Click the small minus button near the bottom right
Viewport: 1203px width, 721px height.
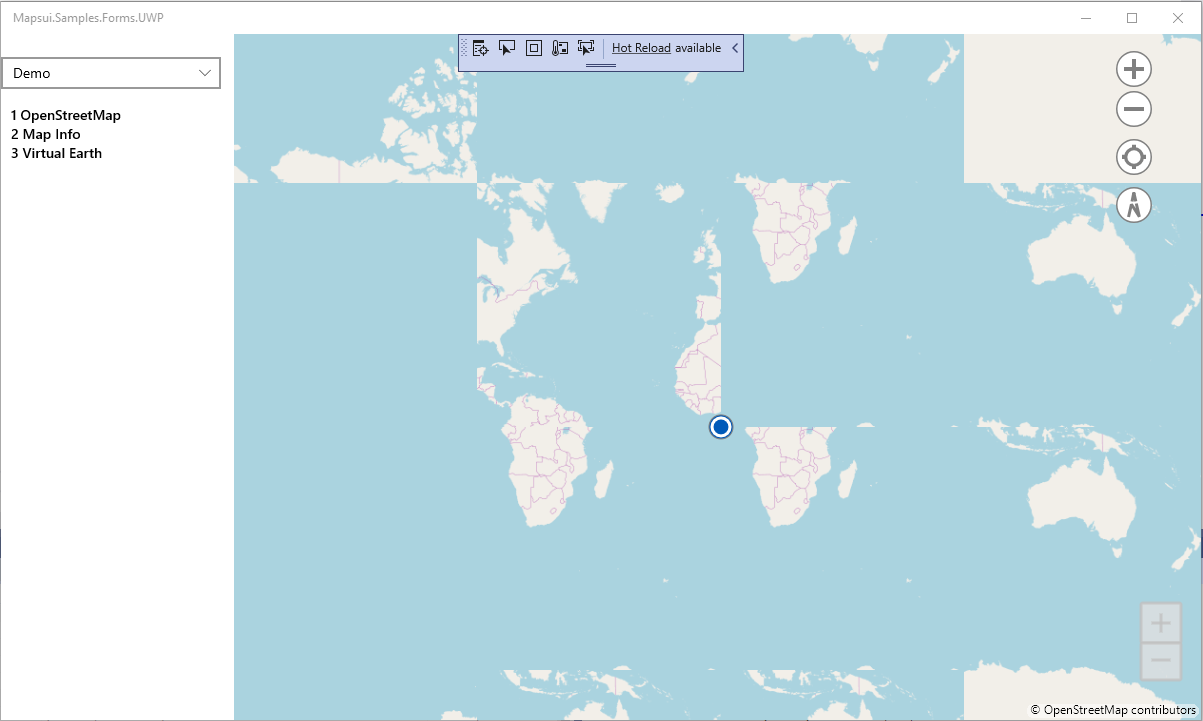tap(1160, 660)
